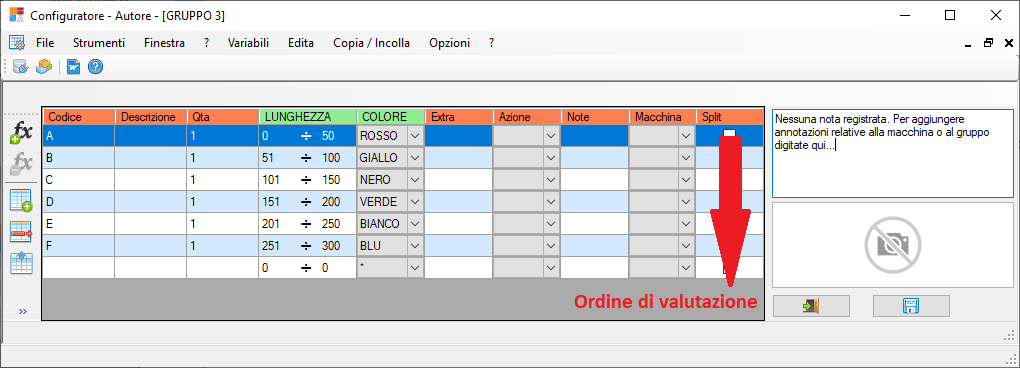Open the Azione dropdown in row C
This screenshot has width=1020, height=368.
coord(551,179)
